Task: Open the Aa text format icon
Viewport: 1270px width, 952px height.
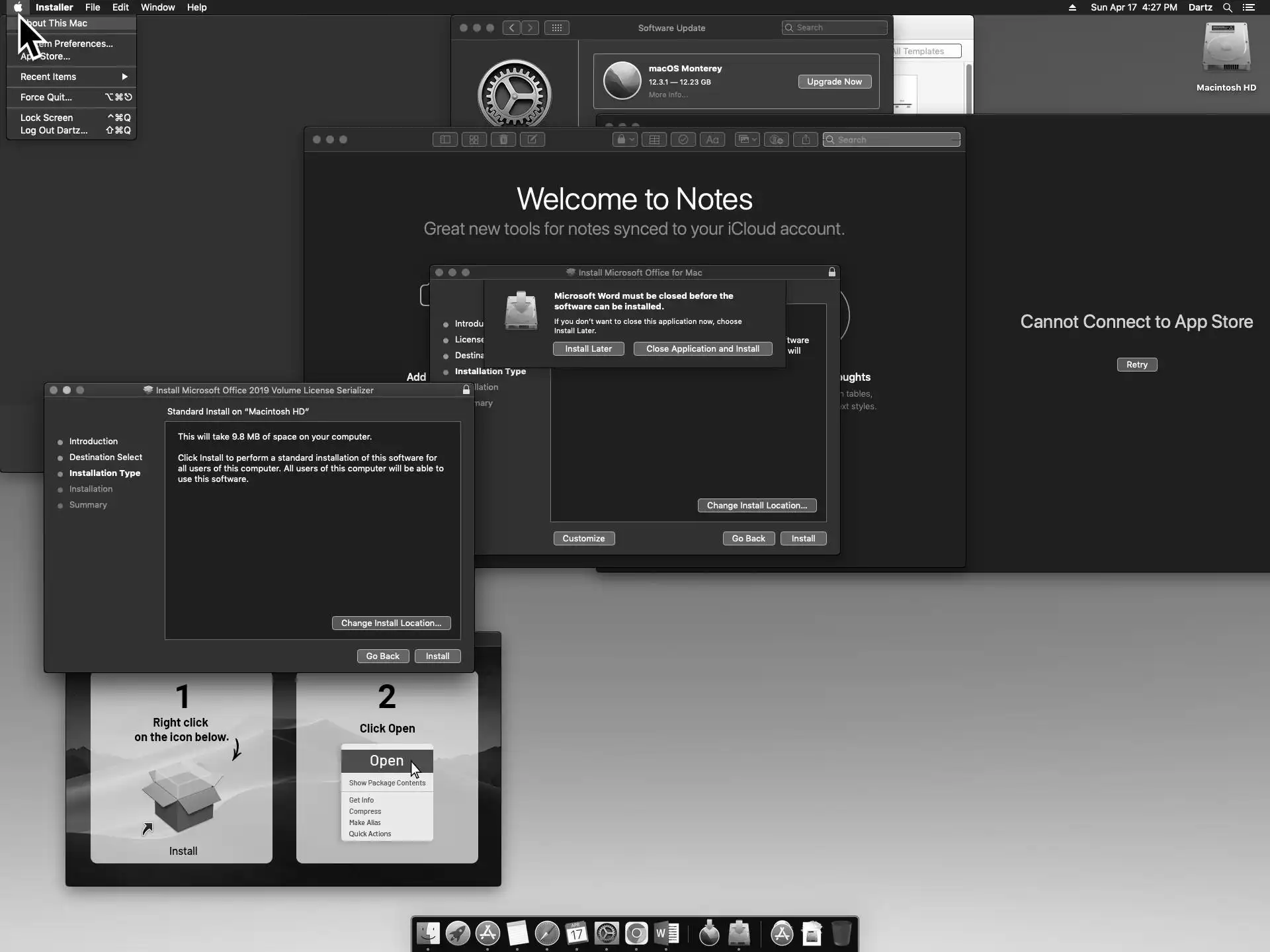Action: pyautogui.click(x=712, y=139)
